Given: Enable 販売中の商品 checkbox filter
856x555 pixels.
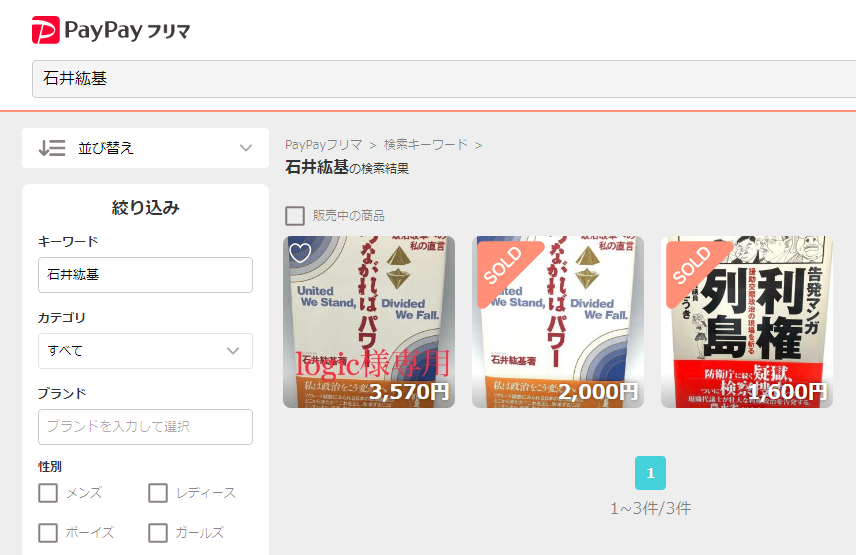Looking at the screenshot, I should 295,216.
